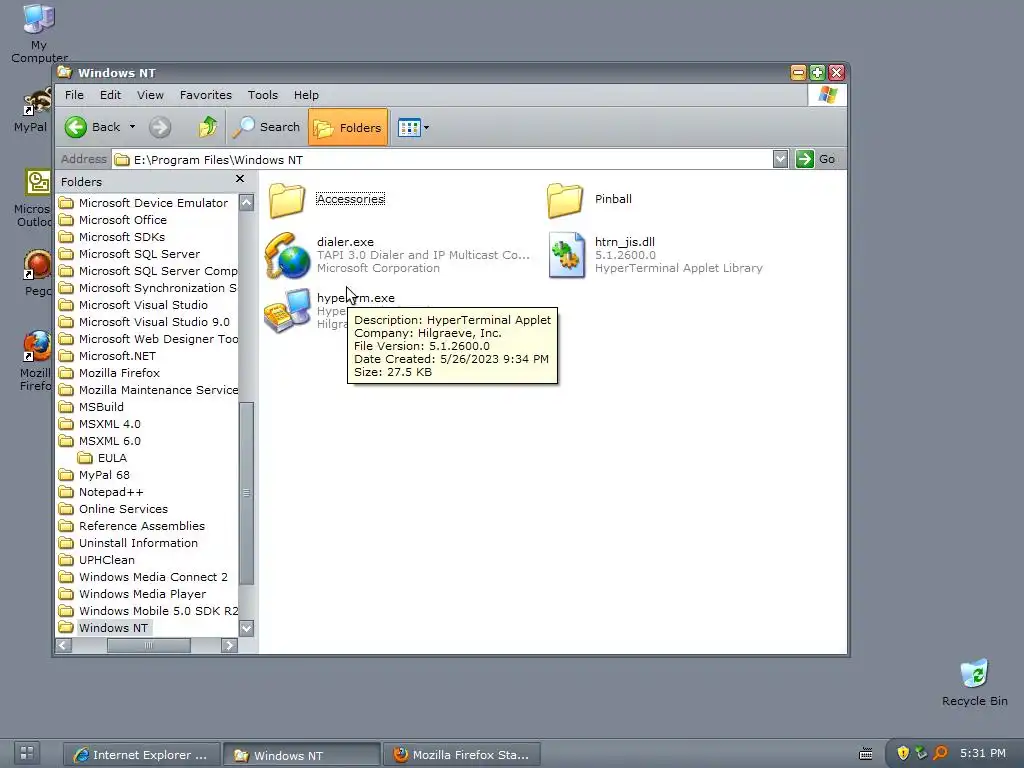The height and width of the screenshot is (768, 1024).
Task: Open the Back history dropdown arrow
Action: click(132, 127)
